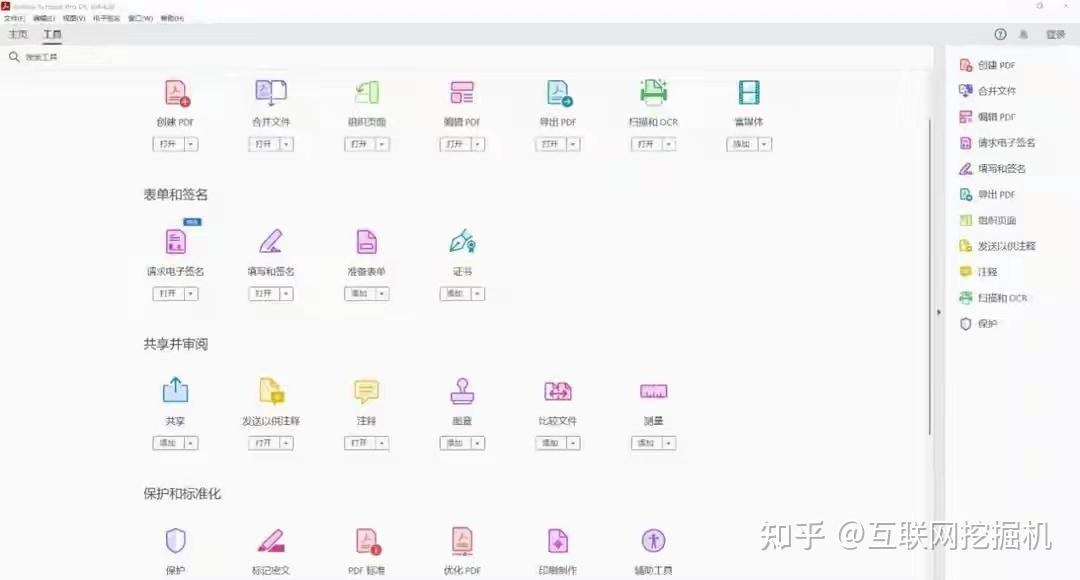Click the 优化 PDF tool icon
Viewport: 1080px width, 580px height.
[462, 541]
